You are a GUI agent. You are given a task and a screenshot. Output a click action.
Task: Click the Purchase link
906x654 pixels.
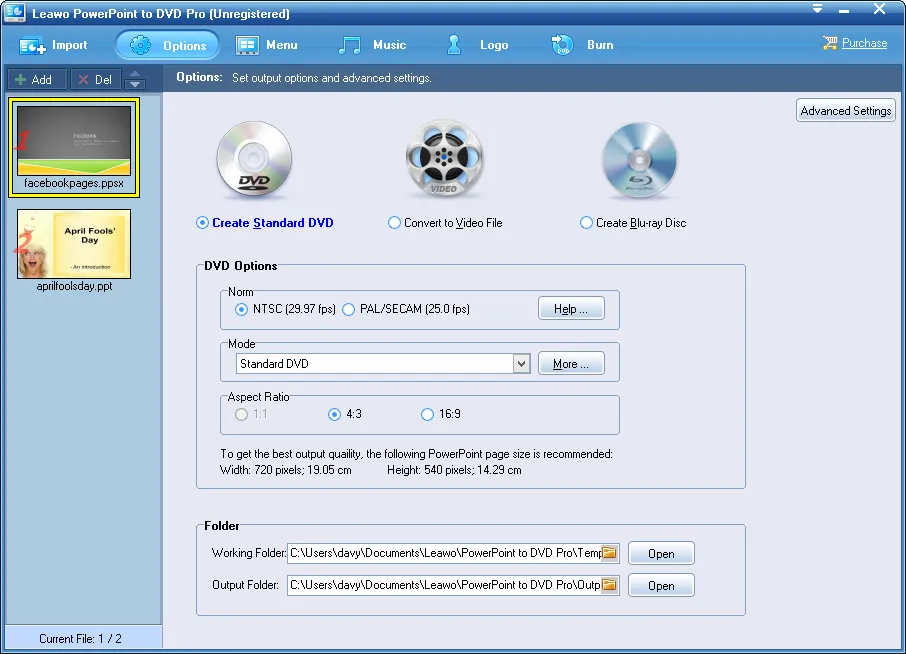pos(864,43)
